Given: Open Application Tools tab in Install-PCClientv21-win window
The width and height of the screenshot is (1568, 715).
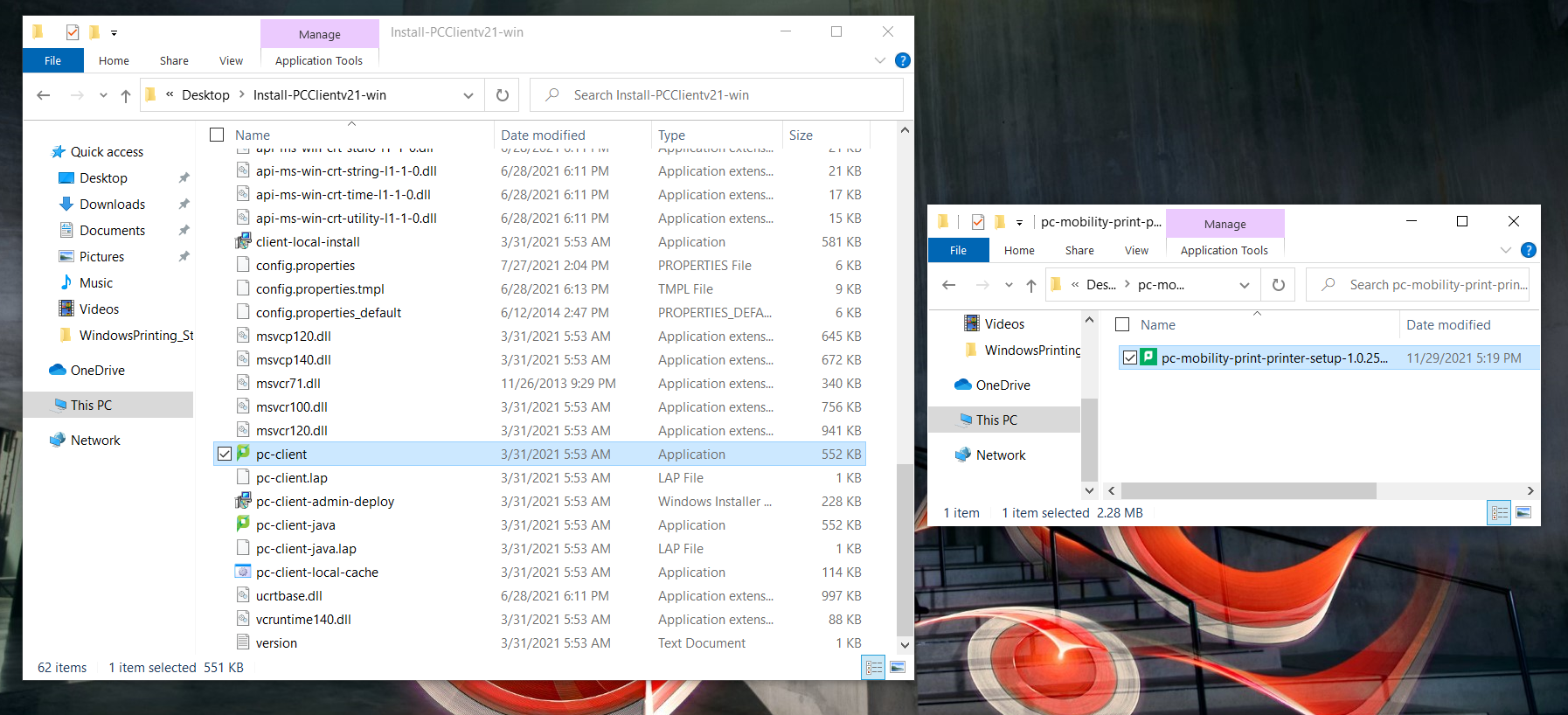Looking at the screenshot, I should pyautogui.click(x=319, y=60).
